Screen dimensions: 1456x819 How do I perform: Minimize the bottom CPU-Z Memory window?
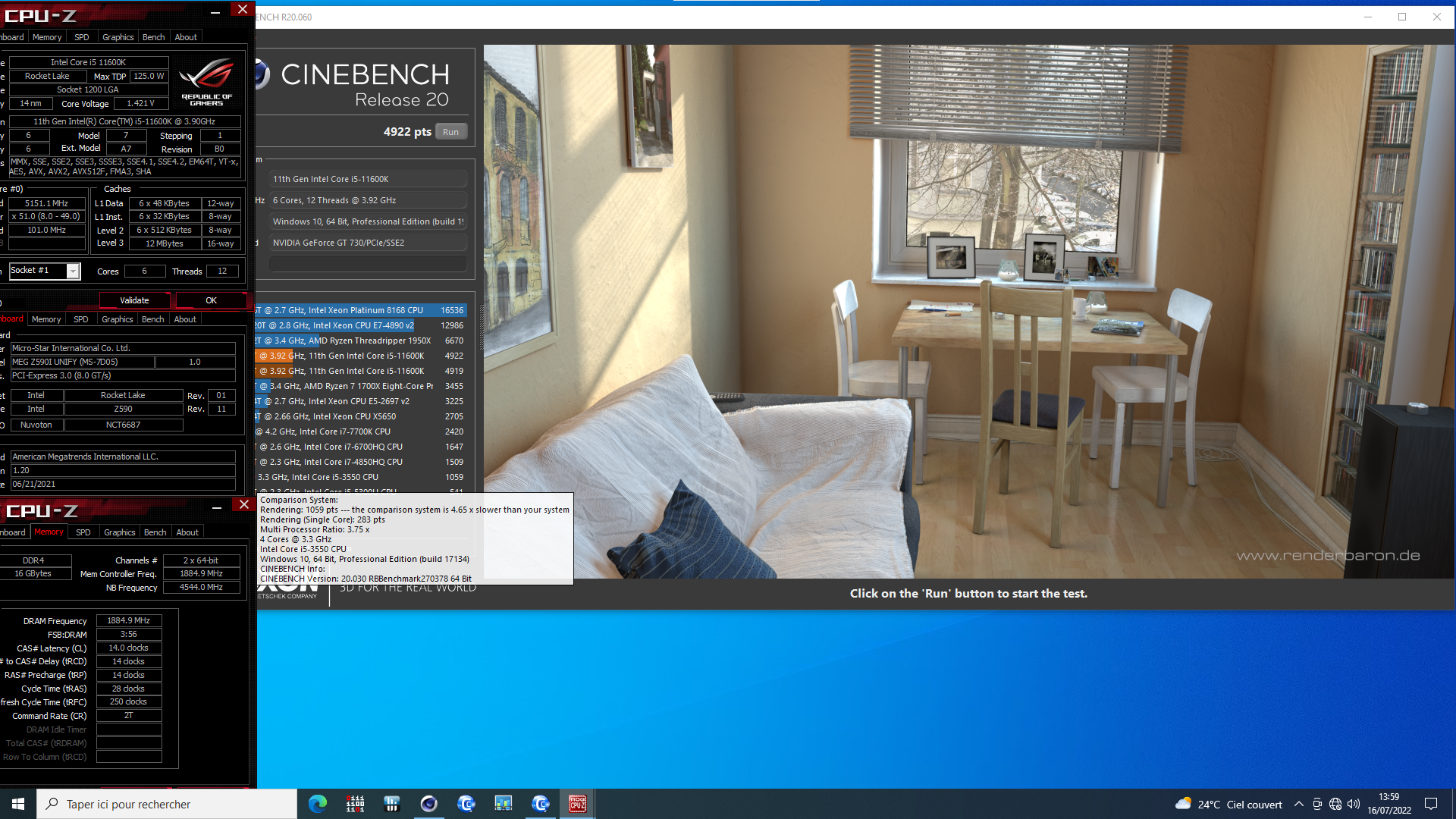click(x=217, y=506)
